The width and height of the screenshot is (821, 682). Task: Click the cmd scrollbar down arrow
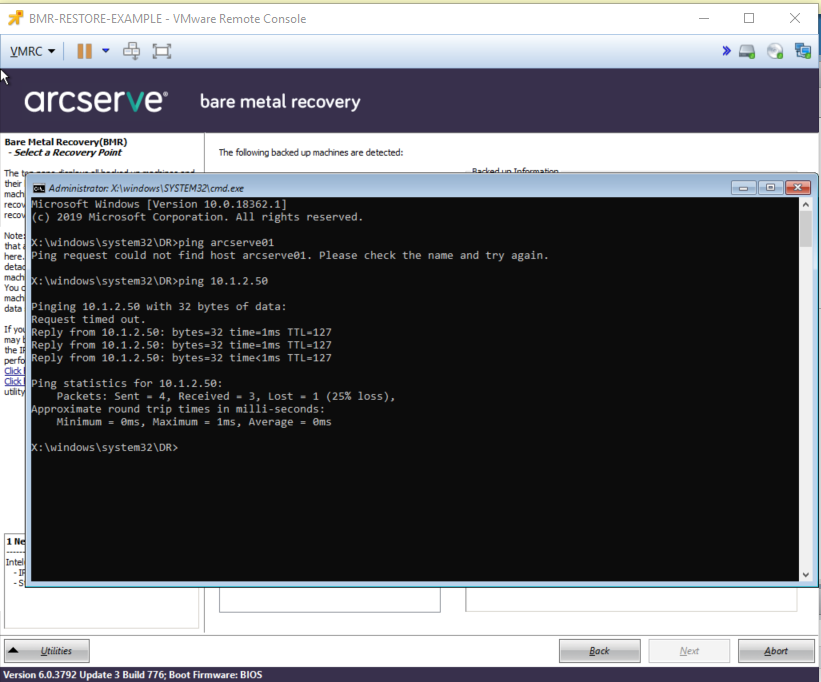coord(806,575)
